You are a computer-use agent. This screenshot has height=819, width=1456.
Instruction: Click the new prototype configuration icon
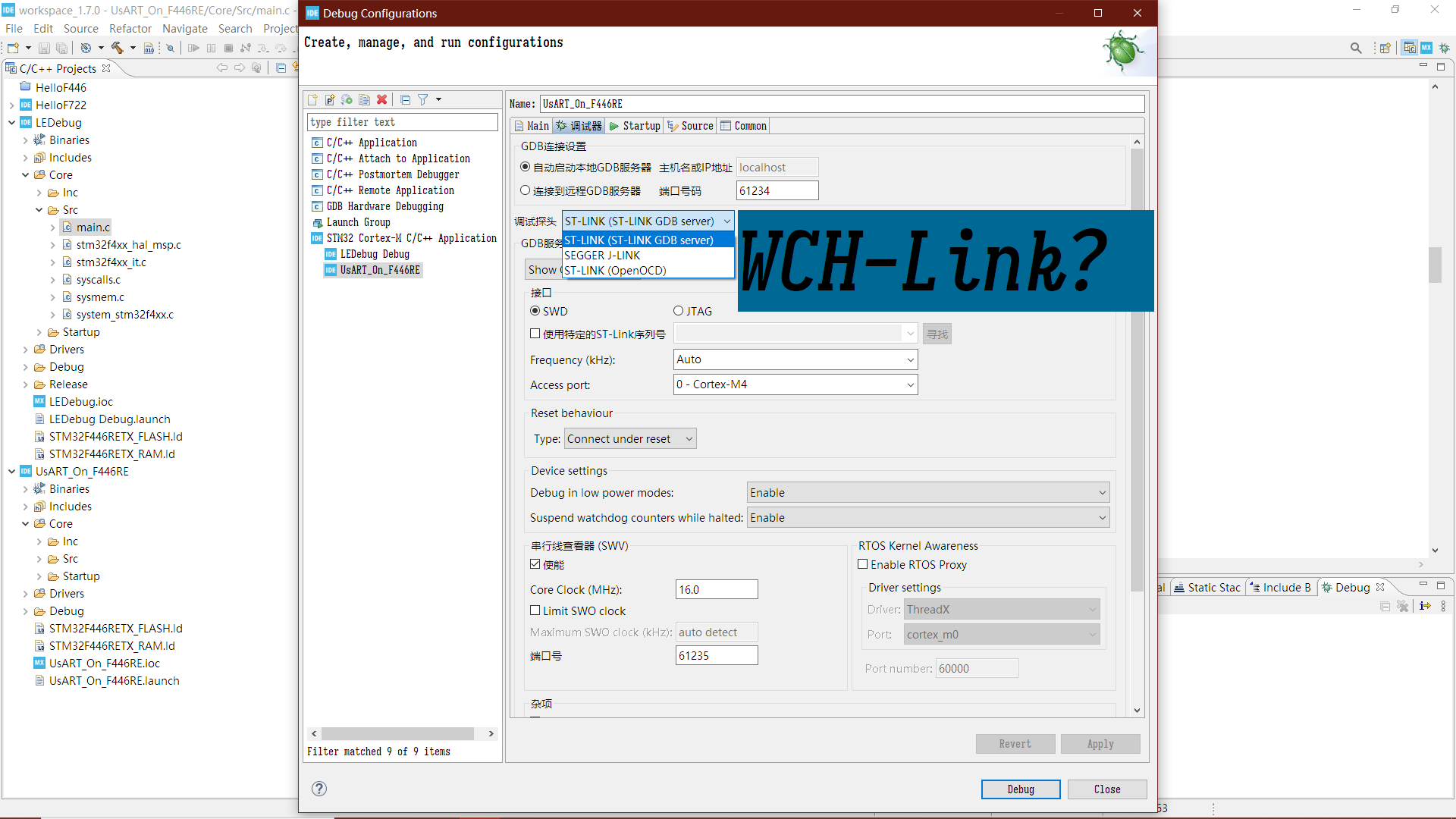330,100
